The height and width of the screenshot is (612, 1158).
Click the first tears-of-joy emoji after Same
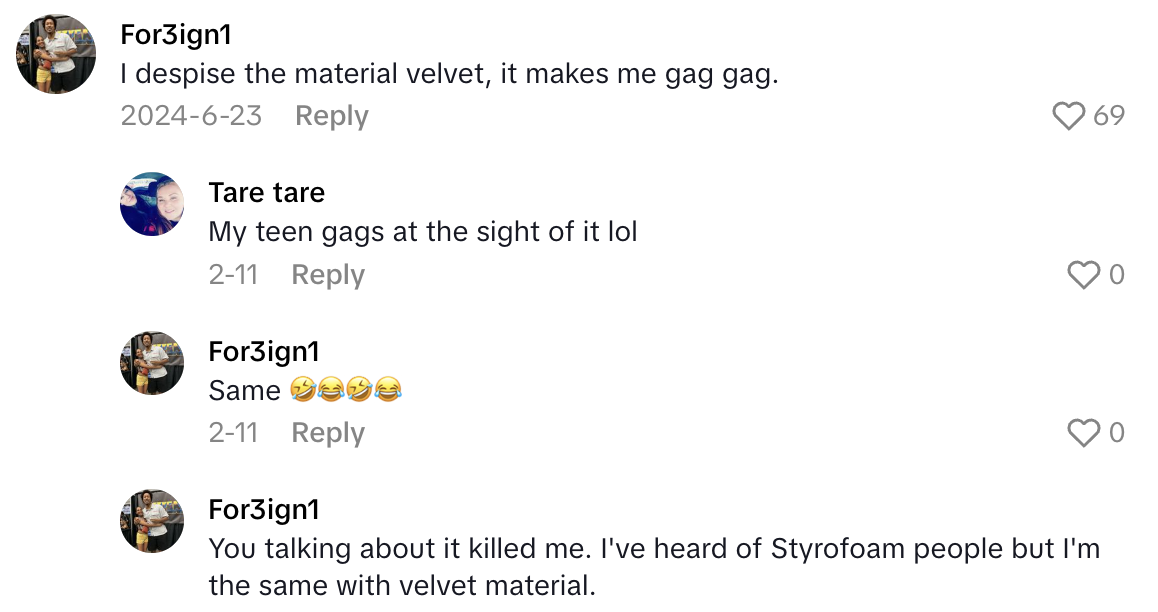(331, 389)
